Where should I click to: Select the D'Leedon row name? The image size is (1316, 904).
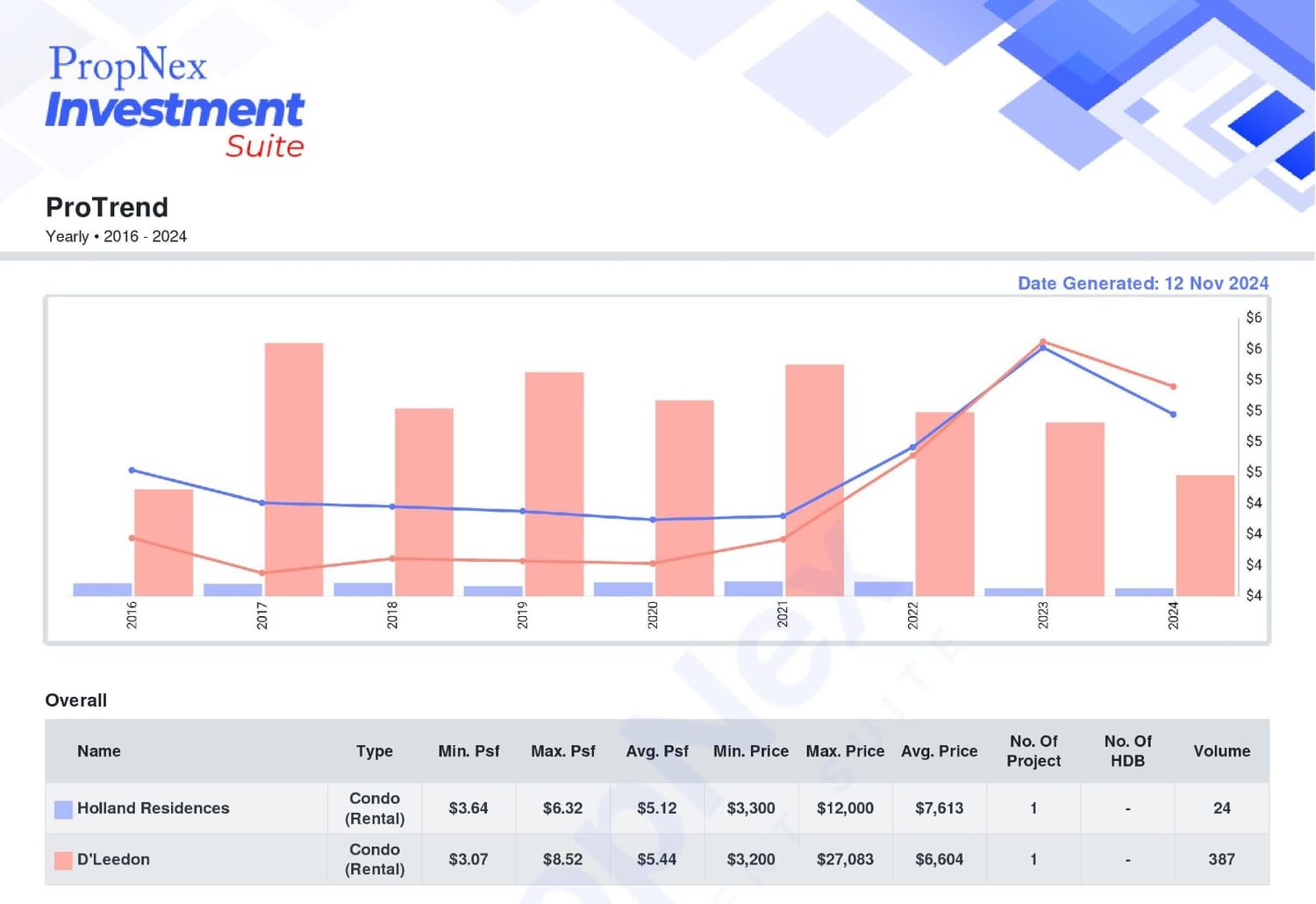pyautogui.click(x=113, y=859)
